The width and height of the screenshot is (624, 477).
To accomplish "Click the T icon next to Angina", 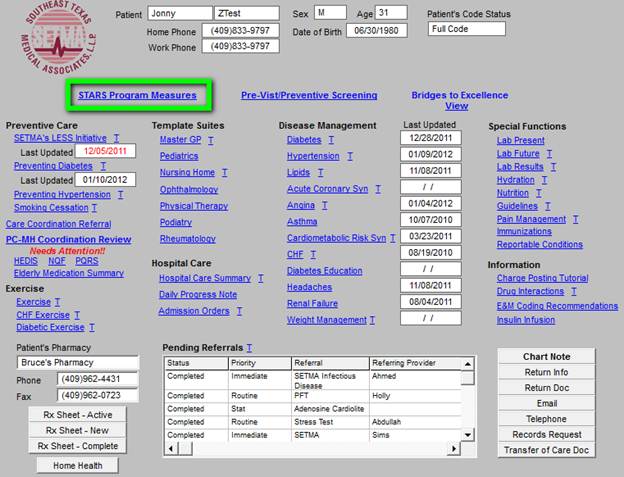I will 325,205.
